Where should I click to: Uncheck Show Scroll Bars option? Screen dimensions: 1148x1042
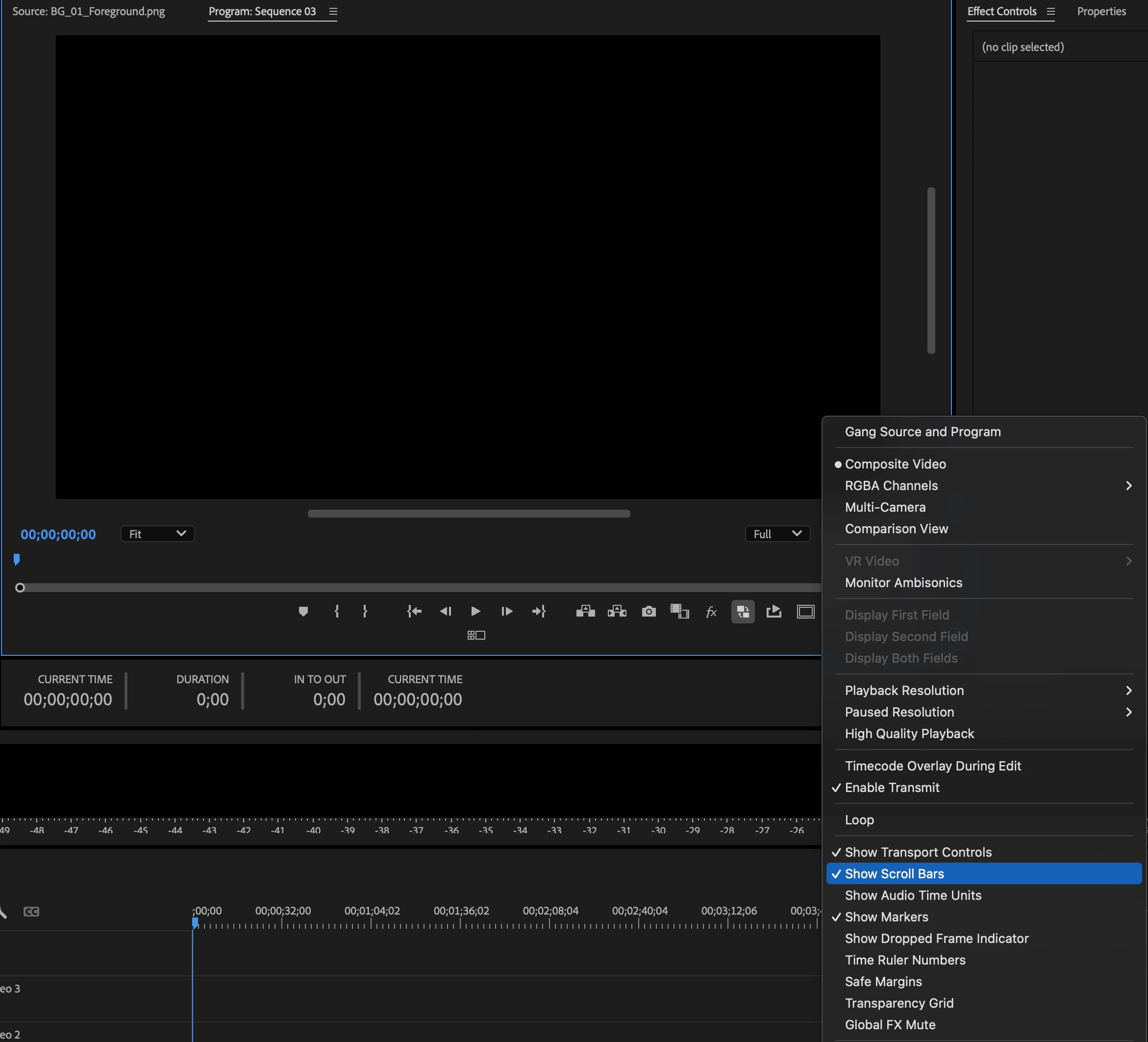pyautogui.click(x=894, y=873)
